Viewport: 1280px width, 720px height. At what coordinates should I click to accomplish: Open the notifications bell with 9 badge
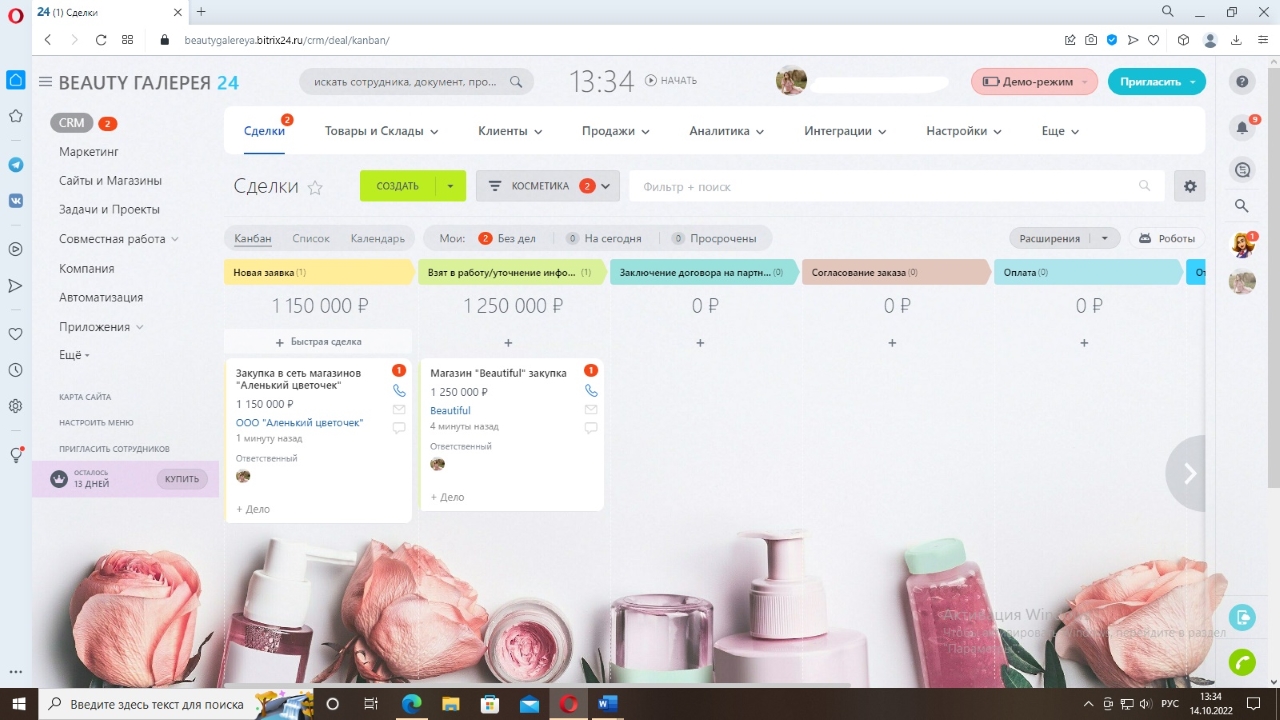tap(1243, 127)
